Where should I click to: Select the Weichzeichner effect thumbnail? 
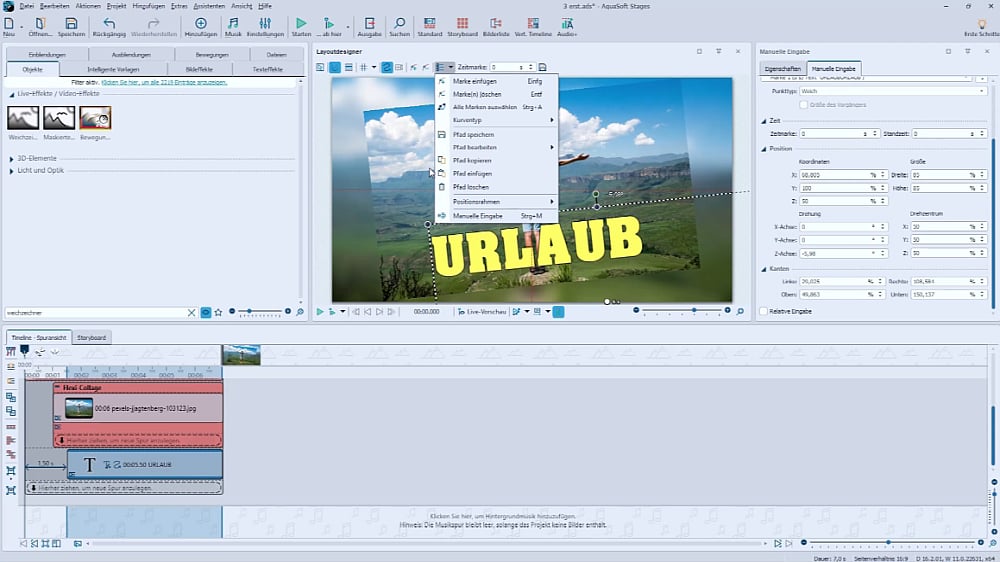[22, 119]
